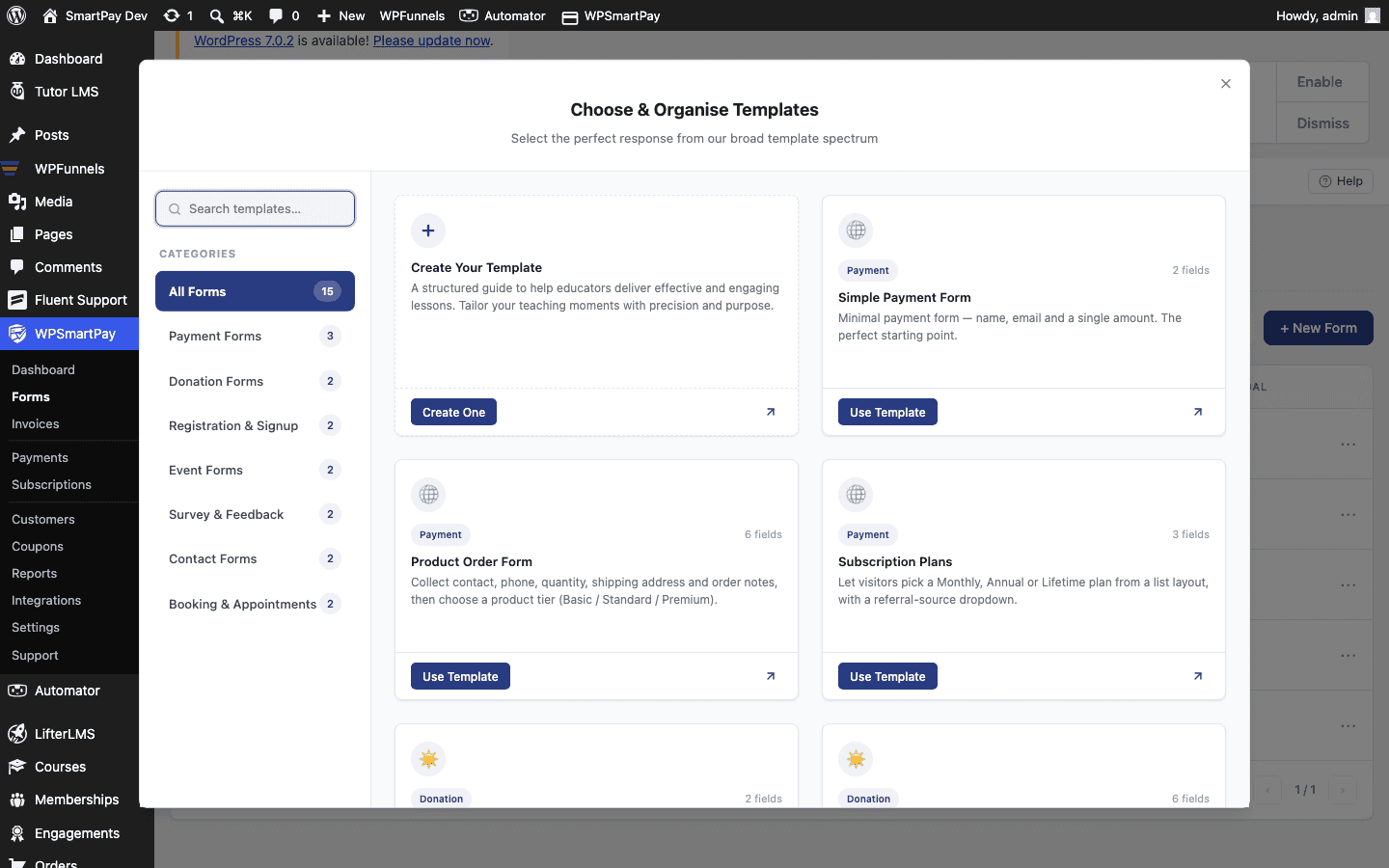1389x868 pixels.
Task: Click the Dismiss button behind the modal
Action: tap(1322, 123)
